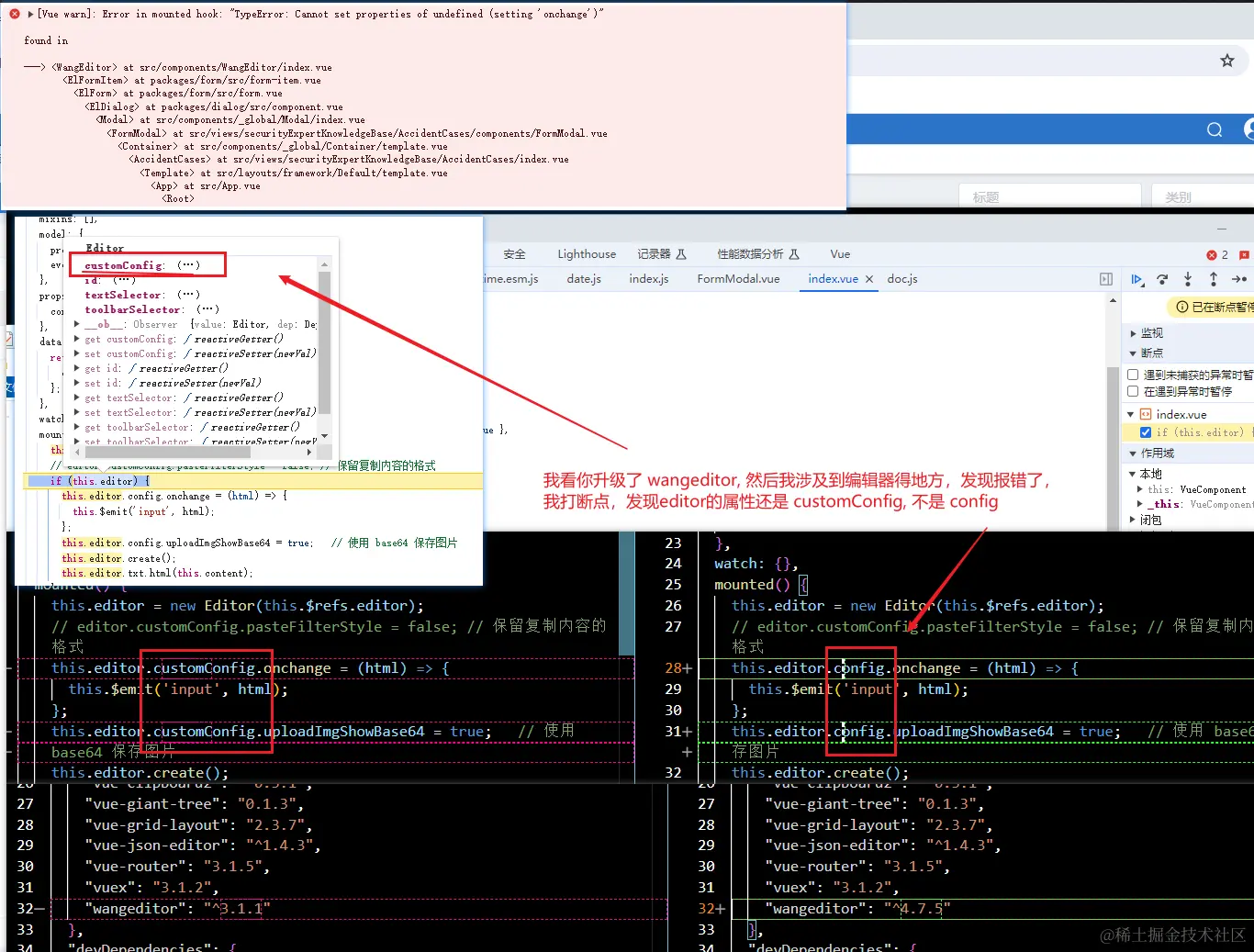This screenshot has width=1254, height=952.
Task: Click the 类别 input field
Action: coord(1204,196)
